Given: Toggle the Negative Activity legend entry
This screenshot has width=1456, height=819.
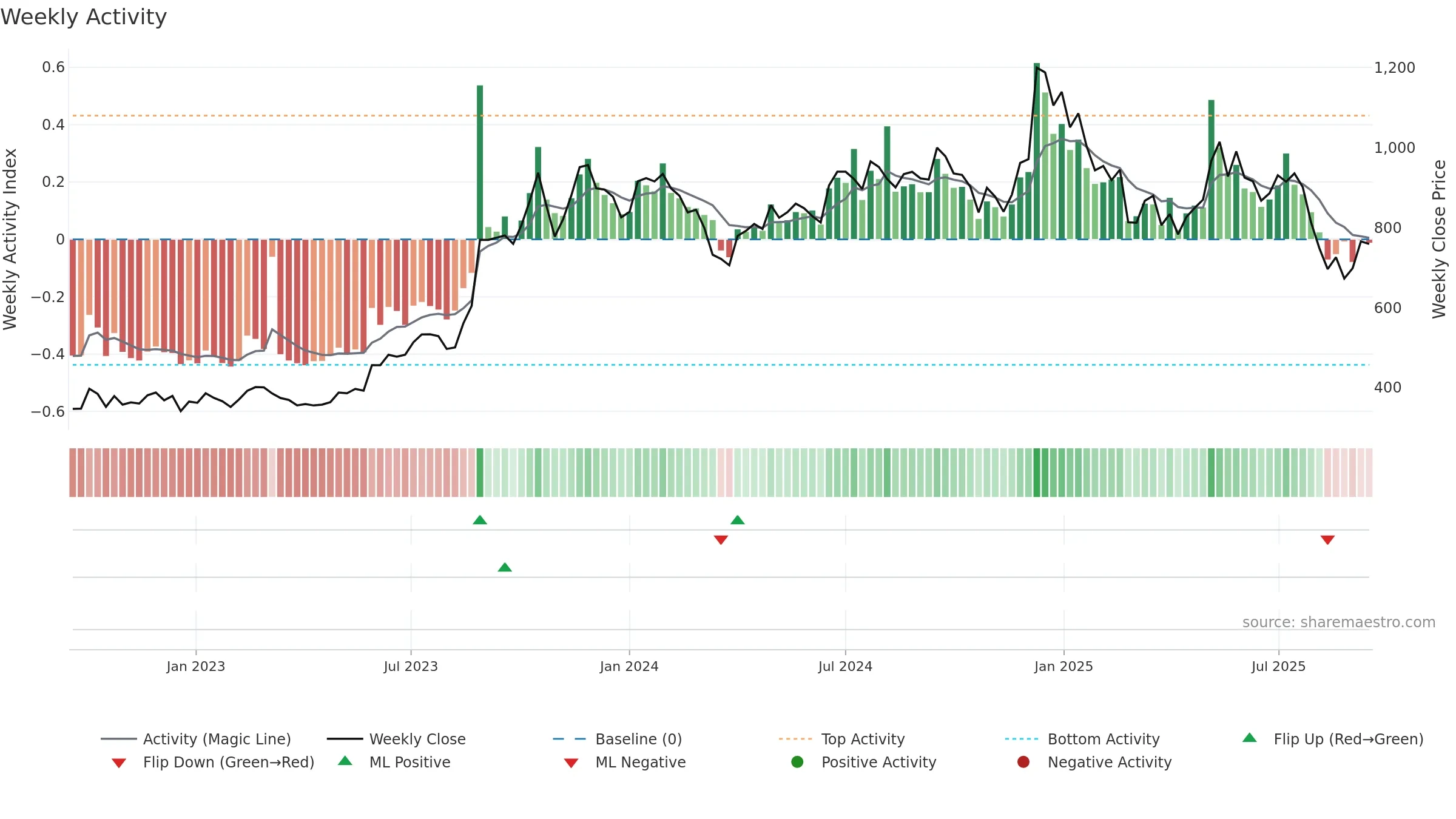Looking at the screenshot, I should tap(1094, 762).
